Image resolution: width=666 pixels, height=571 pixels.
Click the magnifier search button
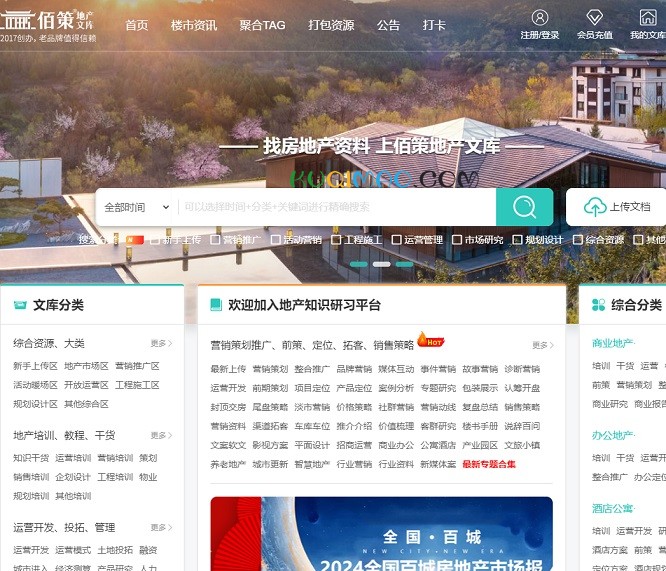coord(524,207)
